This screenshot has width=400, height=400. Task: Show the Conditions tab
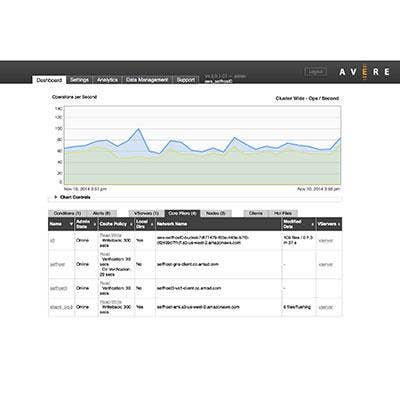click(68, 213)
